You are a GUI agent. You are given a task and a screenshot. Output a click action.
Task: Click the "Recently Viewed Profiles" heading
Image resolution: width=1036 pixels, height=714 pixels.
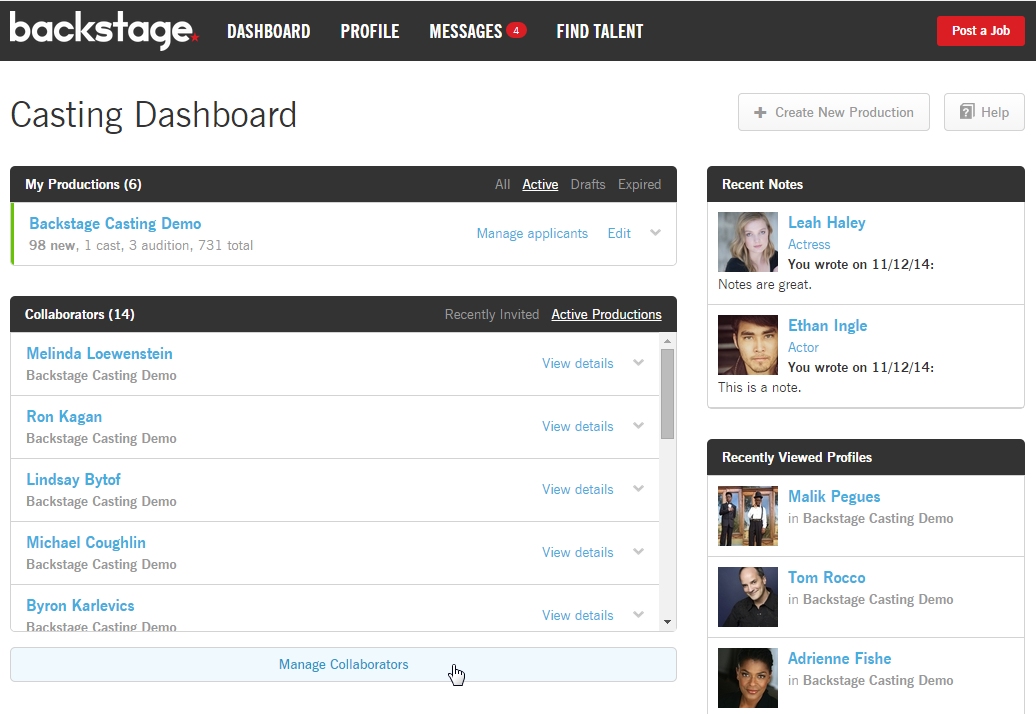tap(797, 457)
